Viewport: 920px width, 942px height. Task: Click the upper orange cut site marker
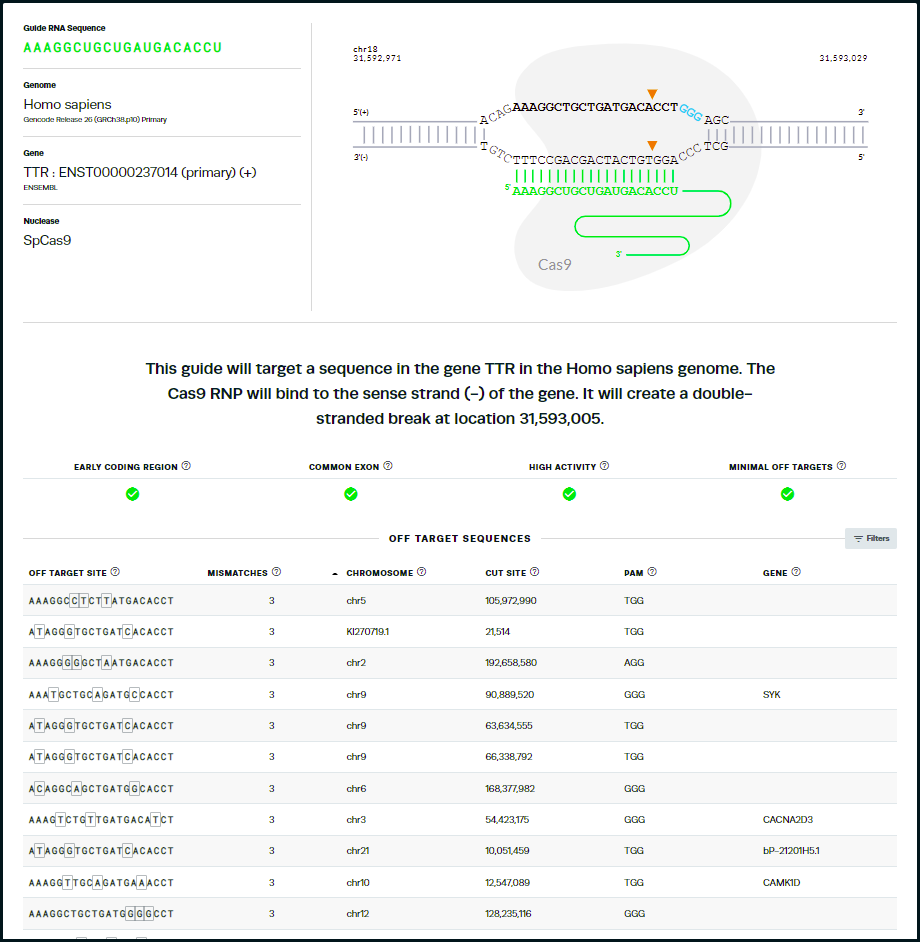(x=652, y=93)
